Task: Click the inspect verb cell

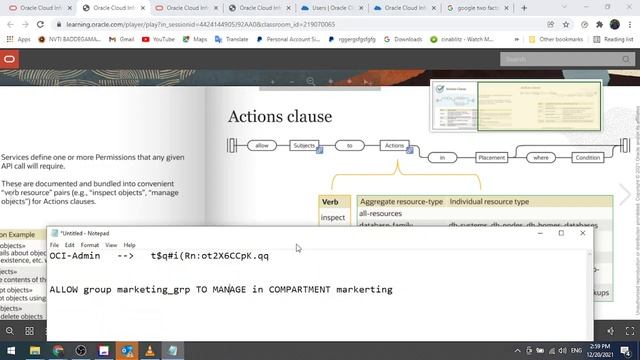Action: (x=333, y=218)
